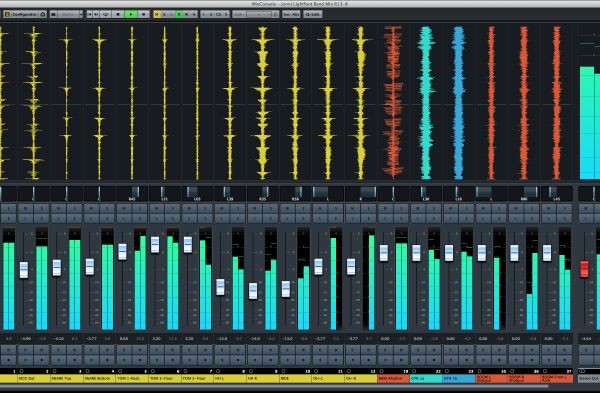Click the record button in transport
This screenshot has height=393, width=600.
(x=143, y=14)
